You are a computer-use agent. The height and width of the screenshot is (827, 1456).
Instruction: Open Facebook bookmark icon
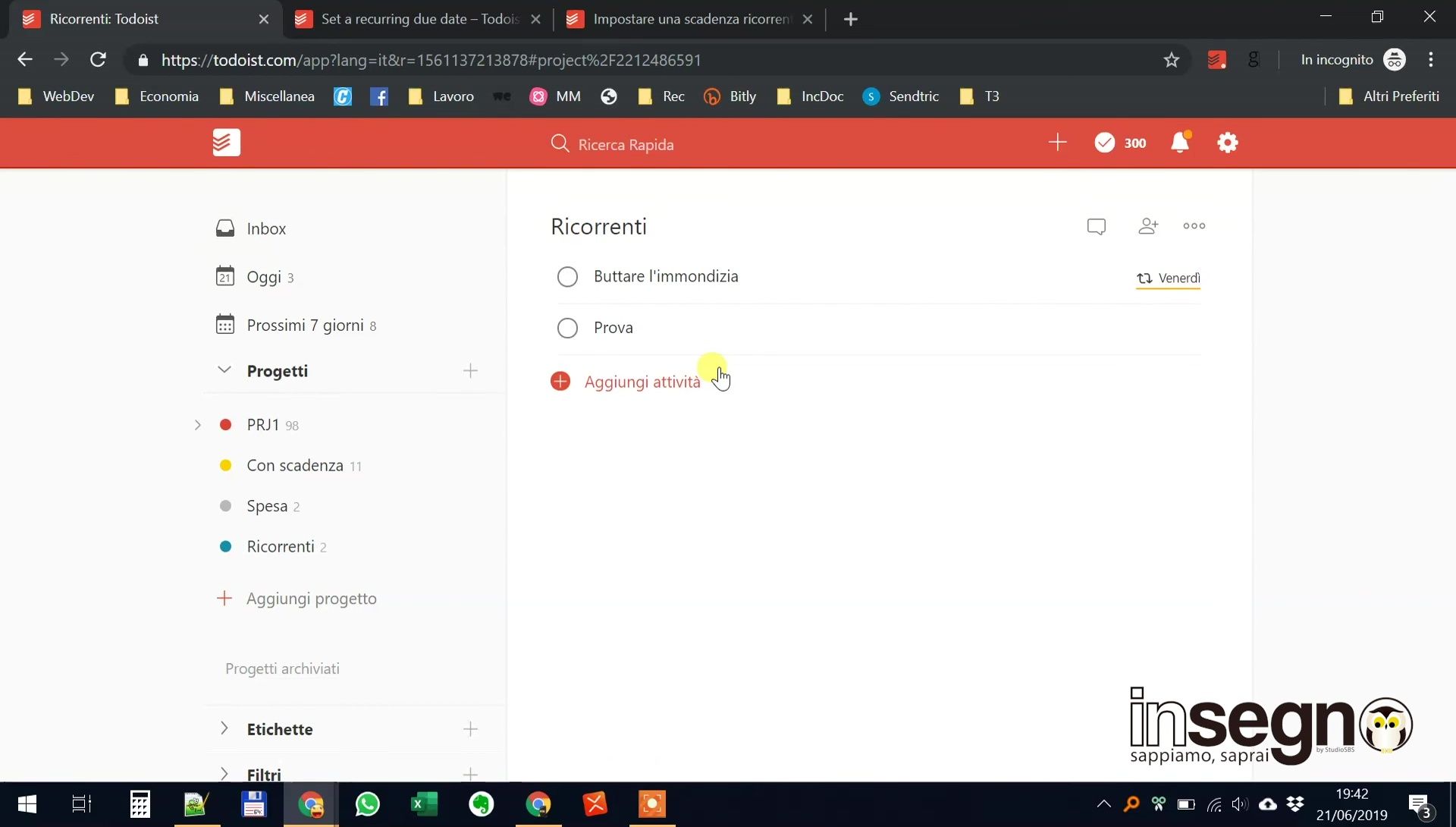[x=379, y=96]
